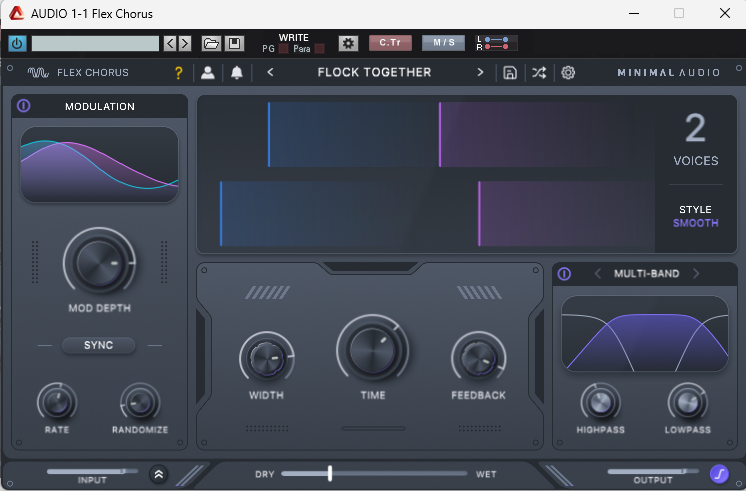Click the OUTPUT level slider

[653, 471]
